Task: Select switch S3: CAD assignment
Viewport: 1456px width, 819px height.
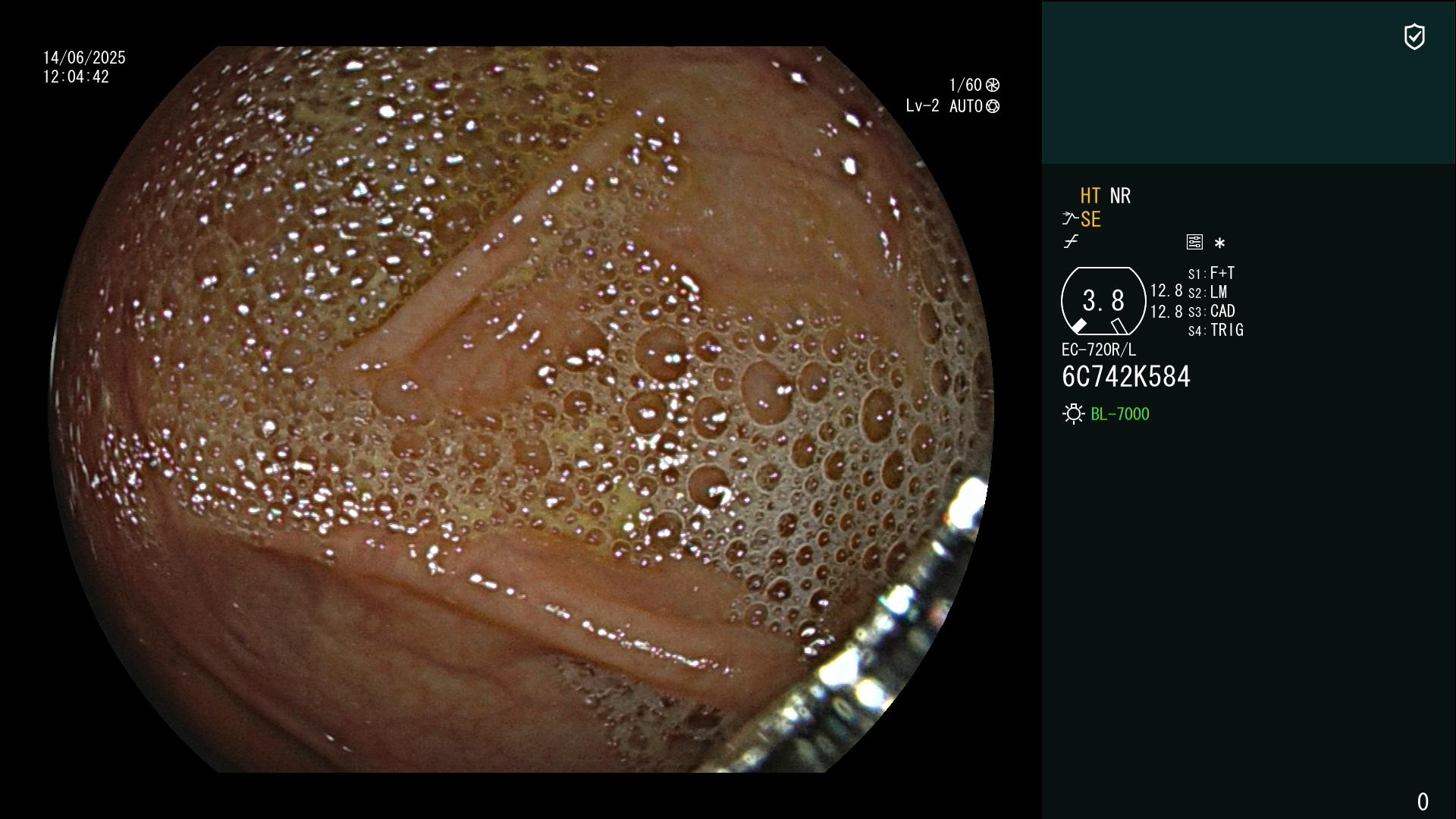Action: point(1212,312)
